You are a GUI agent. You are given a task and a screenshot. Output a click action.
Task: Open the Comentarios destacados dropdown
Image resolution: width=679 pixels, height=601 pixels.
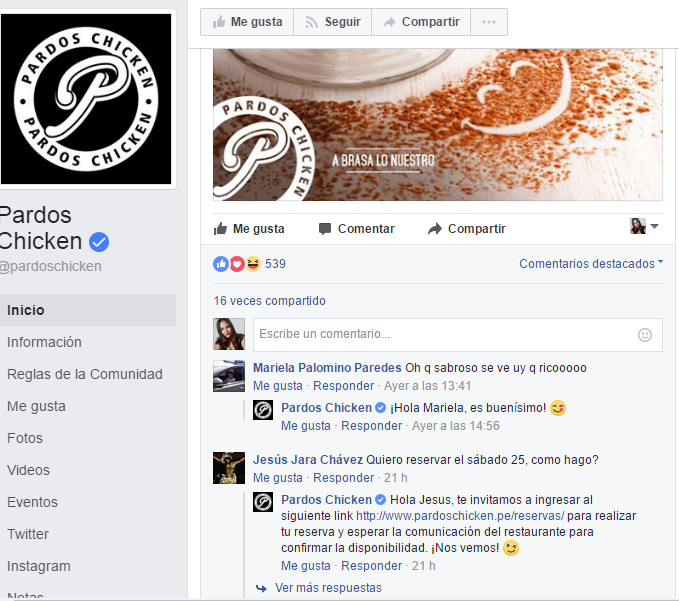591,264
